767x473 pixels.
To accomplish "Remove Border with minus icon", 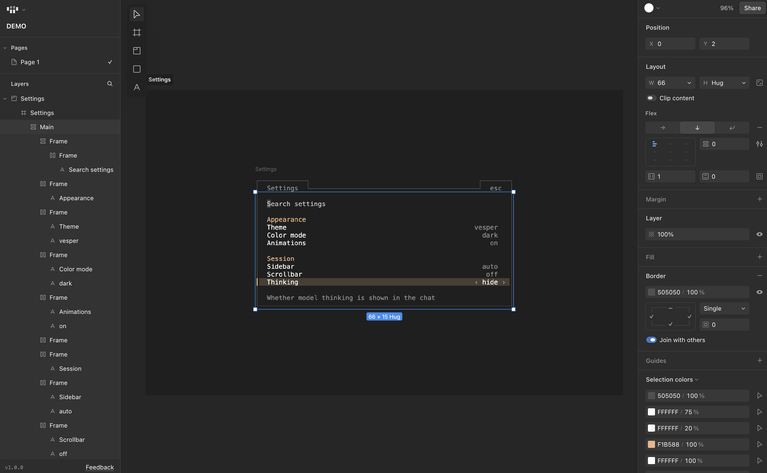I will click(x=759, y=276).
